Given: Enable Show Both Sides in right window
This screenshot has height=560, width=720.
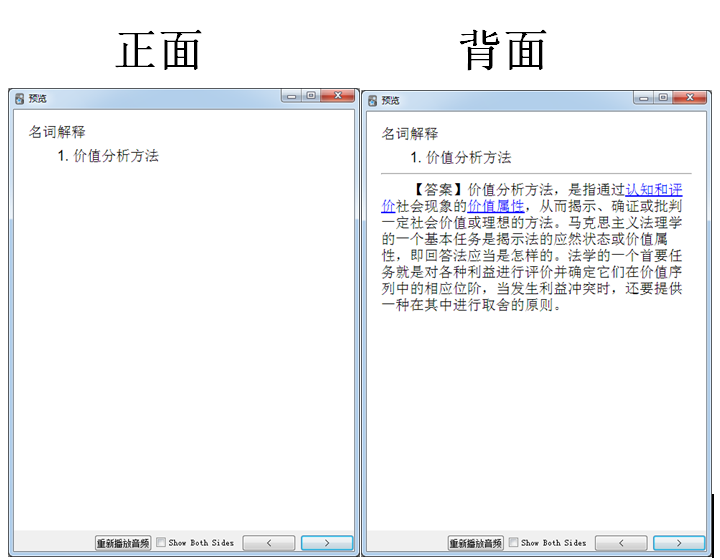Looking at the screenshot, I should pyautogui.click(x=513, y=543).
